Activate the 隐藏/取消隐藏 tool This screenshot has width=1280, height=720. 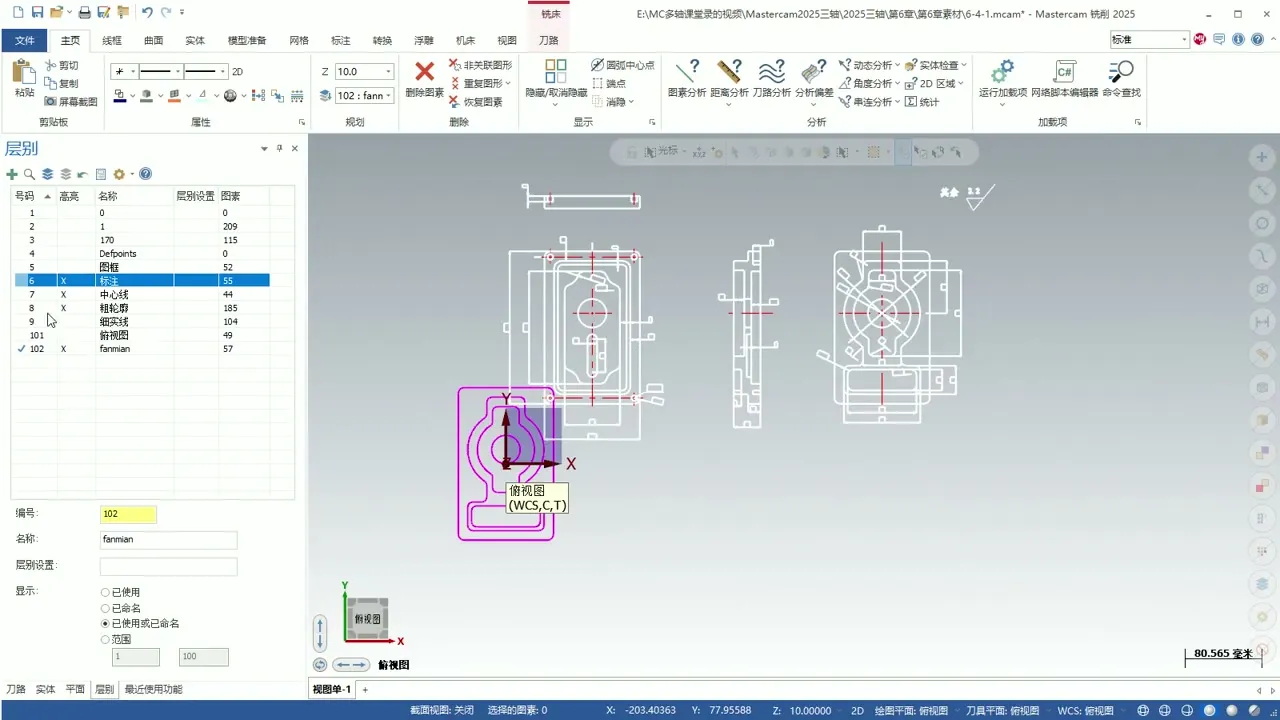[556, 78]
